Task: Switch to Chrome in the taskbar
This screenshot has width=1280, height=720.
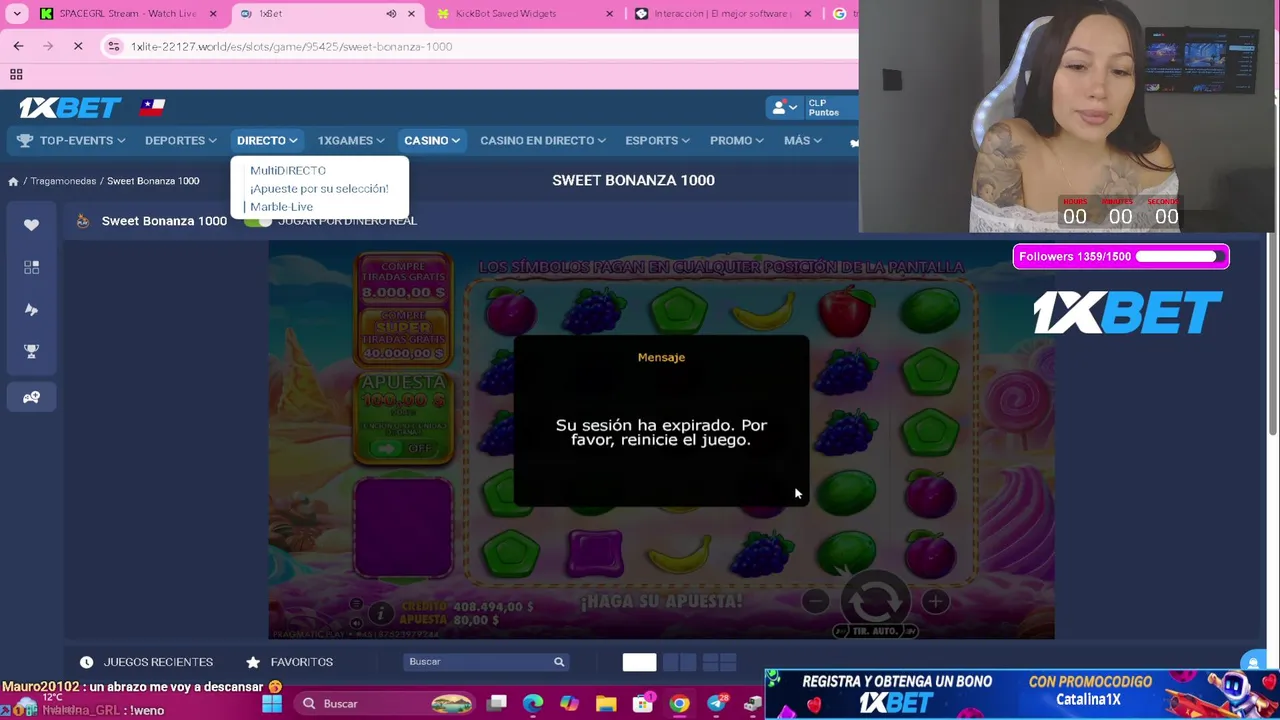Action: [679, 704]
